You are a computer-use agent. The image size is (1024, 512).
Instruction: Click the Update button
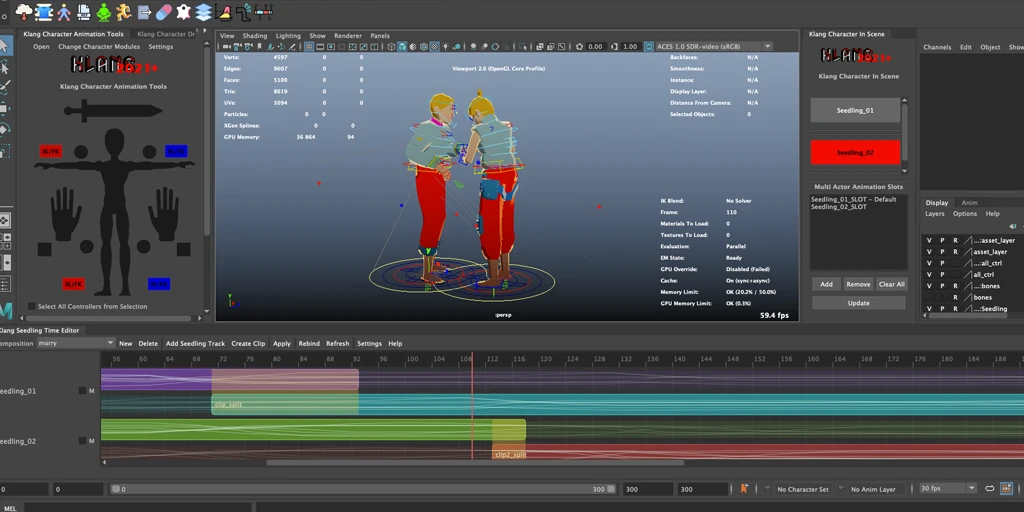pyautogui.click(x=858, y=303)
